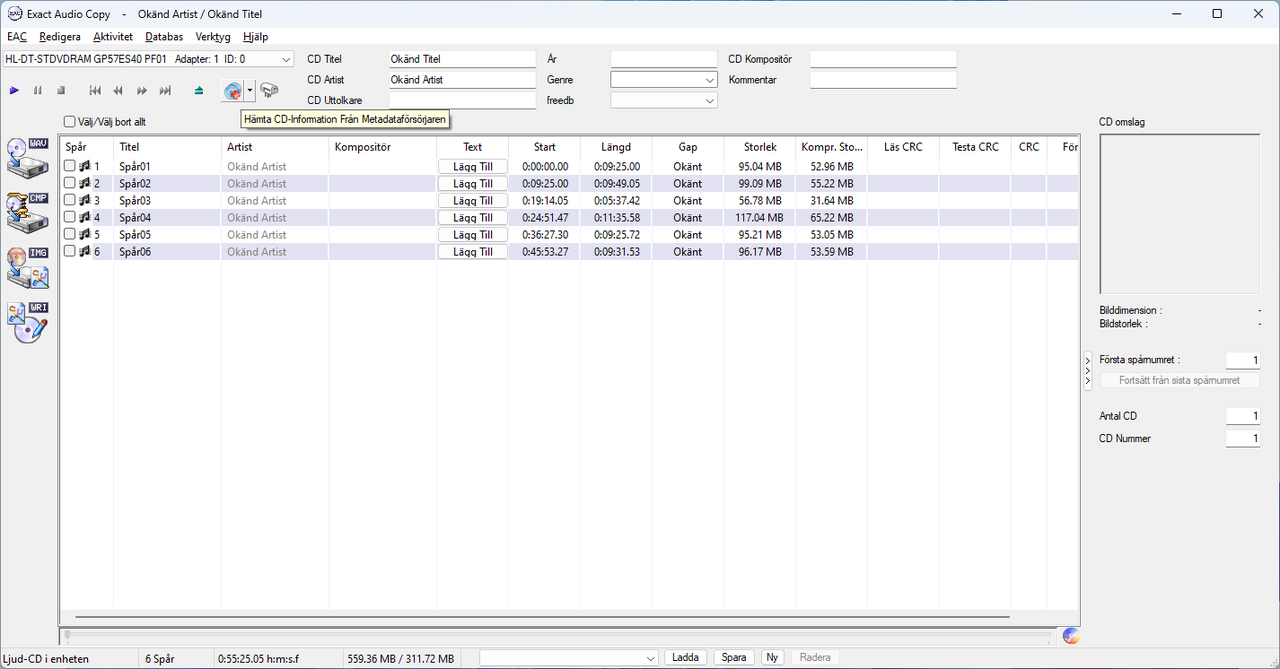Jump to previous track with skip-back icon
The width and height of the screenshot is (1280, 669).
pos(95,91)
